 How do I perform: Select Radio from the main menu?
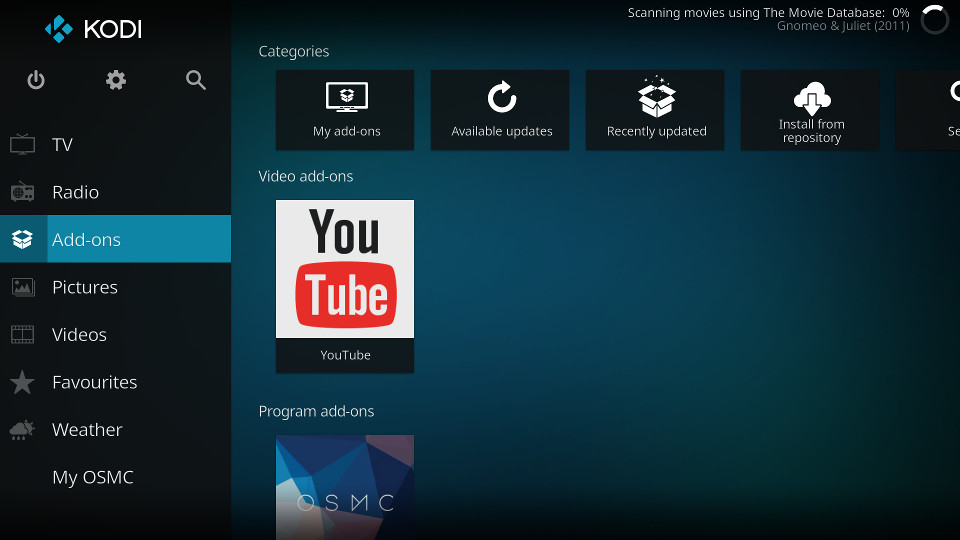[x=115, y=192]
